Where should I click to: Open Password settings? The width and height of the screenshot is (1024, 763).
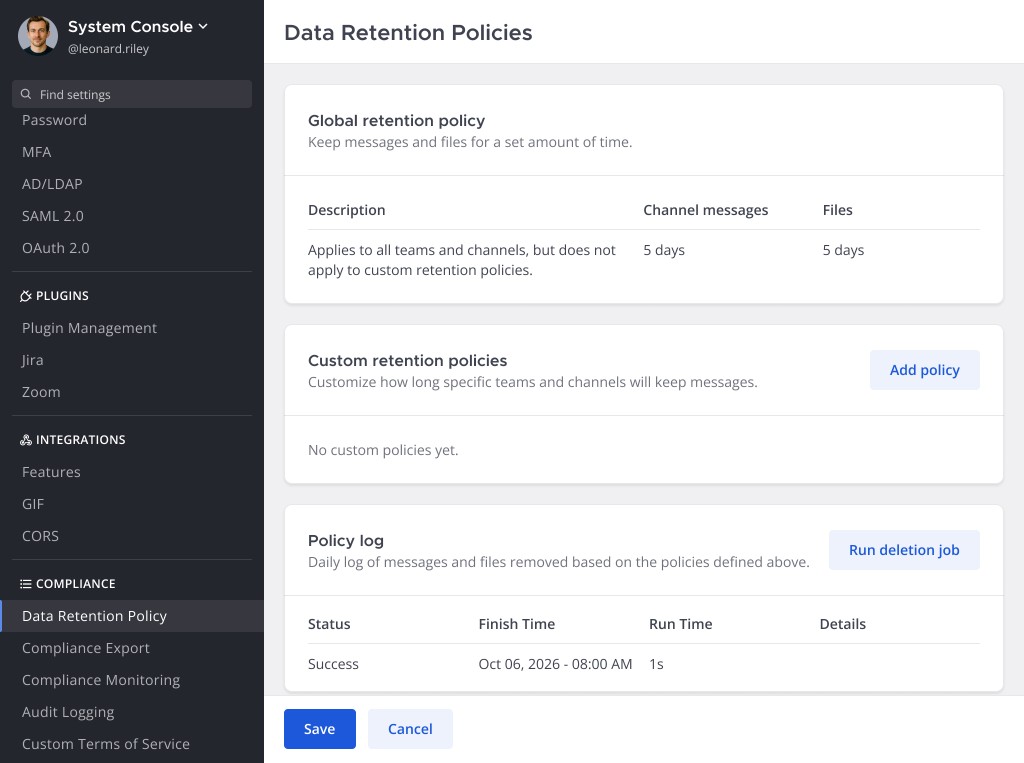(x=54, y=120)
